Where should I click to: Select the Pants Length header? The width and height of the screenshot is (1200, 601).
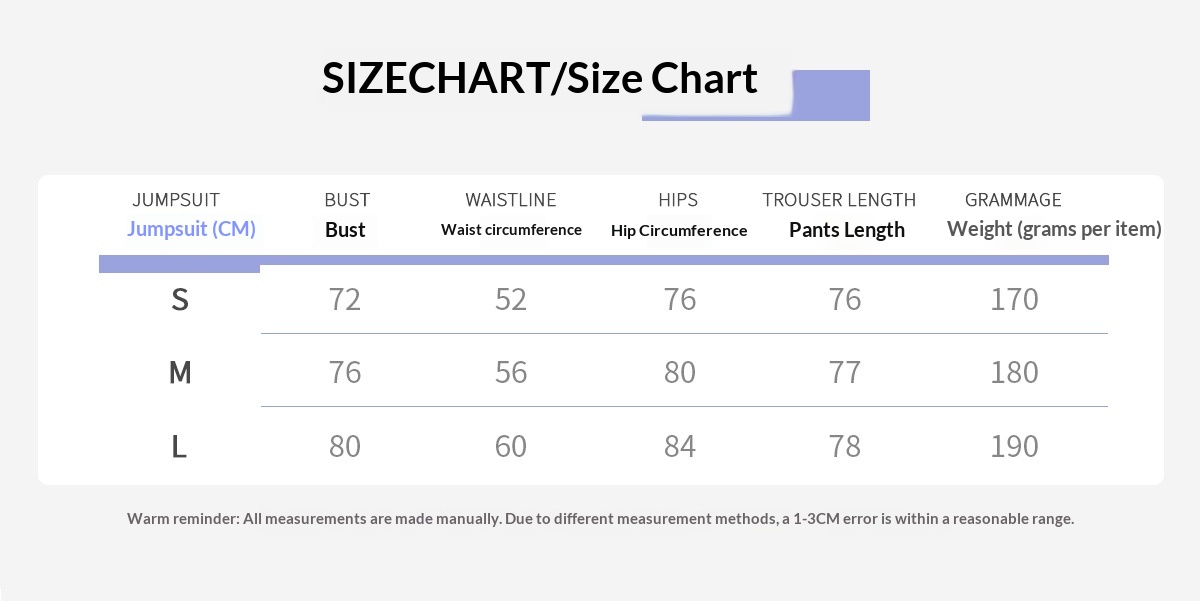click(846, 230)
